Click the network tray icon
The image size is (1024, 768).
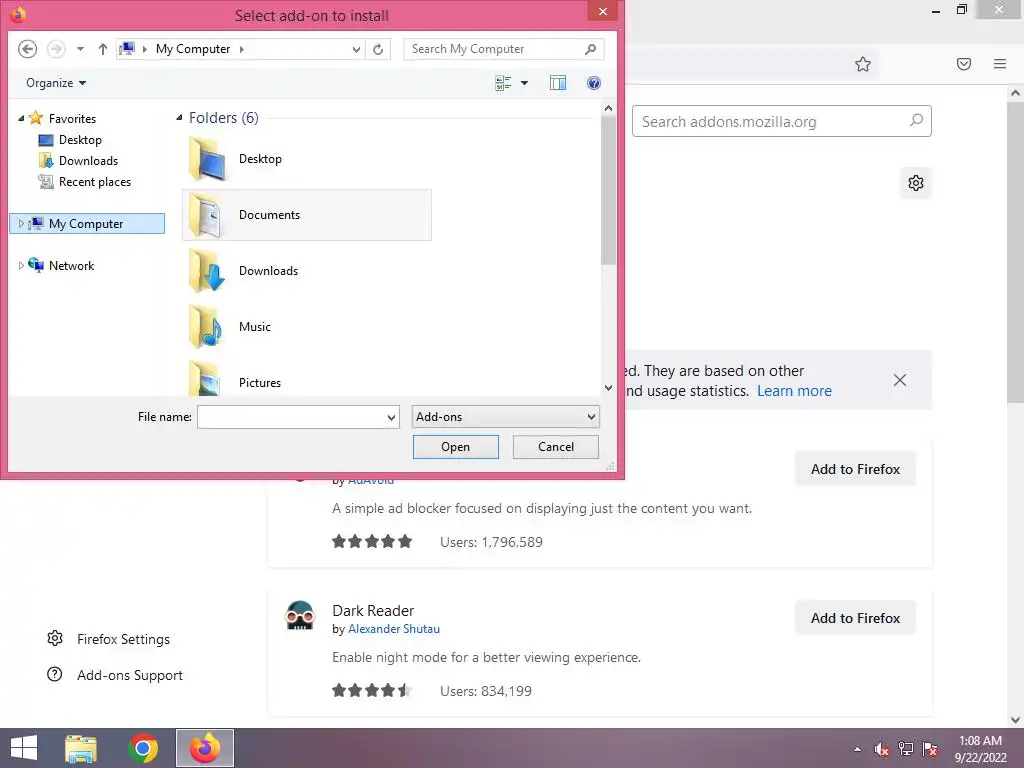coord(906,749)
